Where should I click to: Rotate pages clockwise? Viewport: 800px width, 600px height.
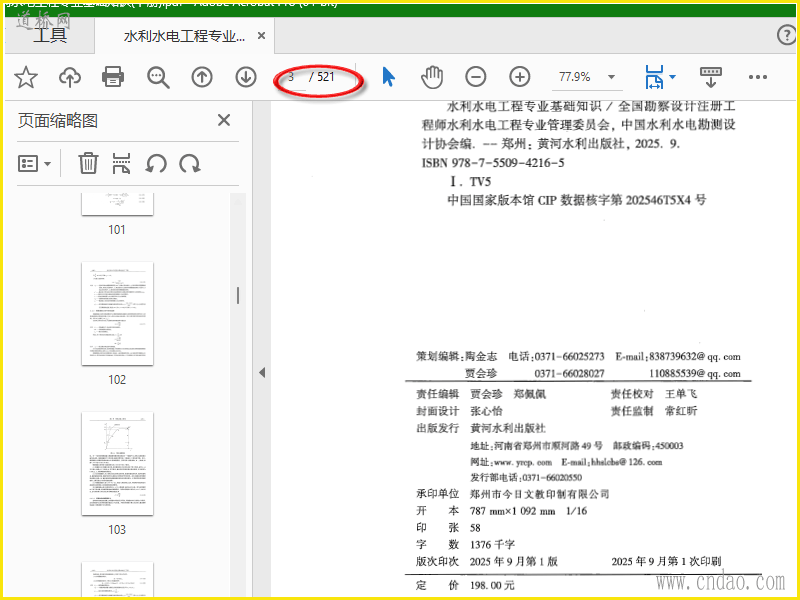click(190, 164)
